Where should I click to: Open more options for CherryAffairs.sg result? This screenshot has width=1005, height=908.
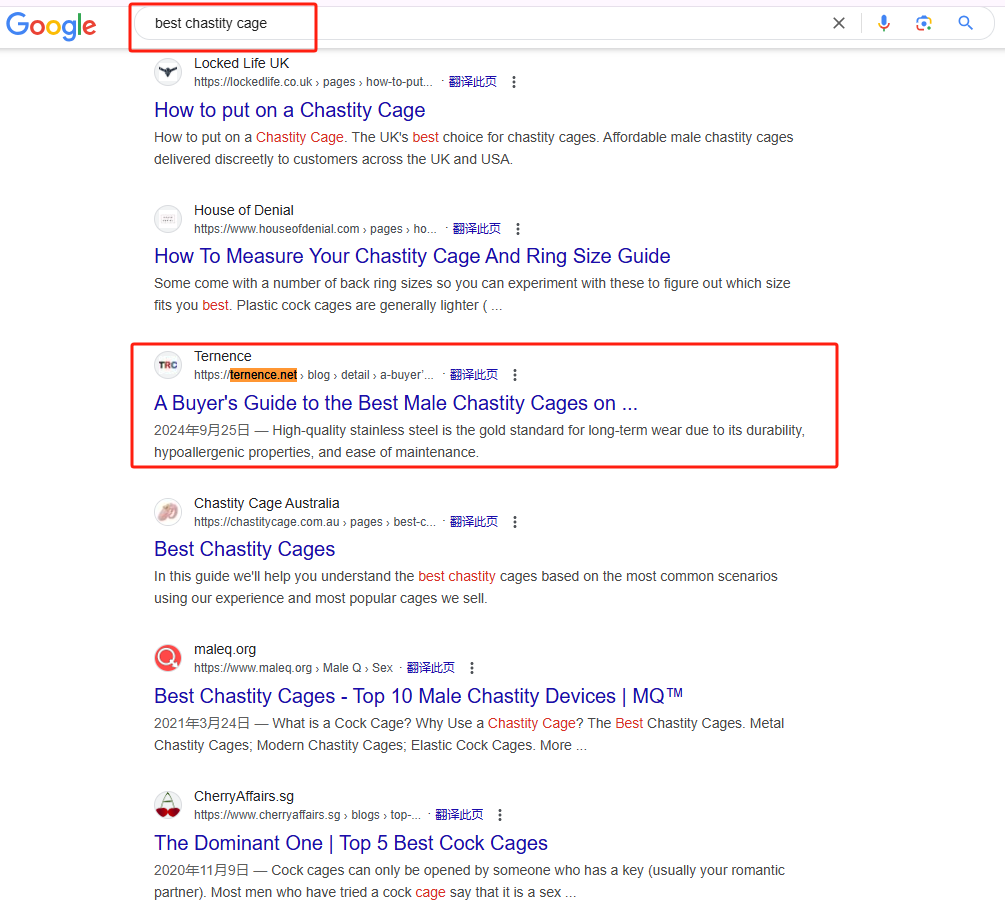(500, 814)
